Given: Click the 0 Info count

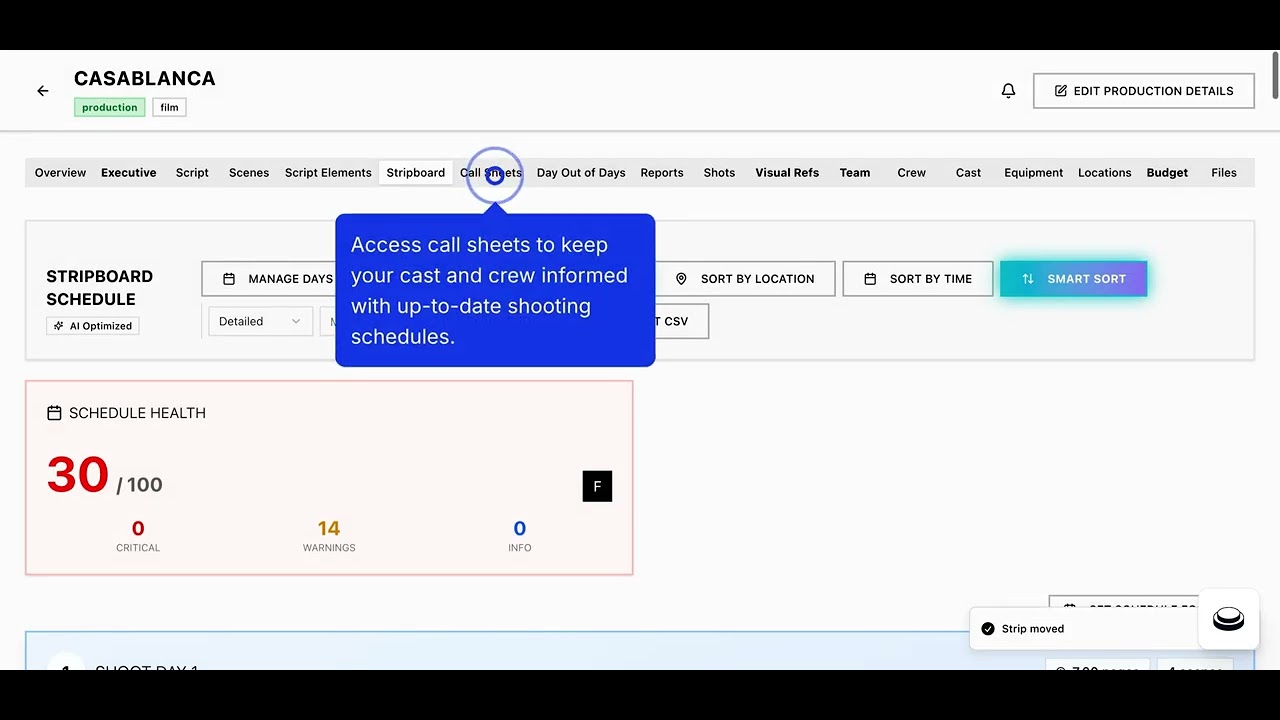Looking at the screenshot, I should [520, 535].
